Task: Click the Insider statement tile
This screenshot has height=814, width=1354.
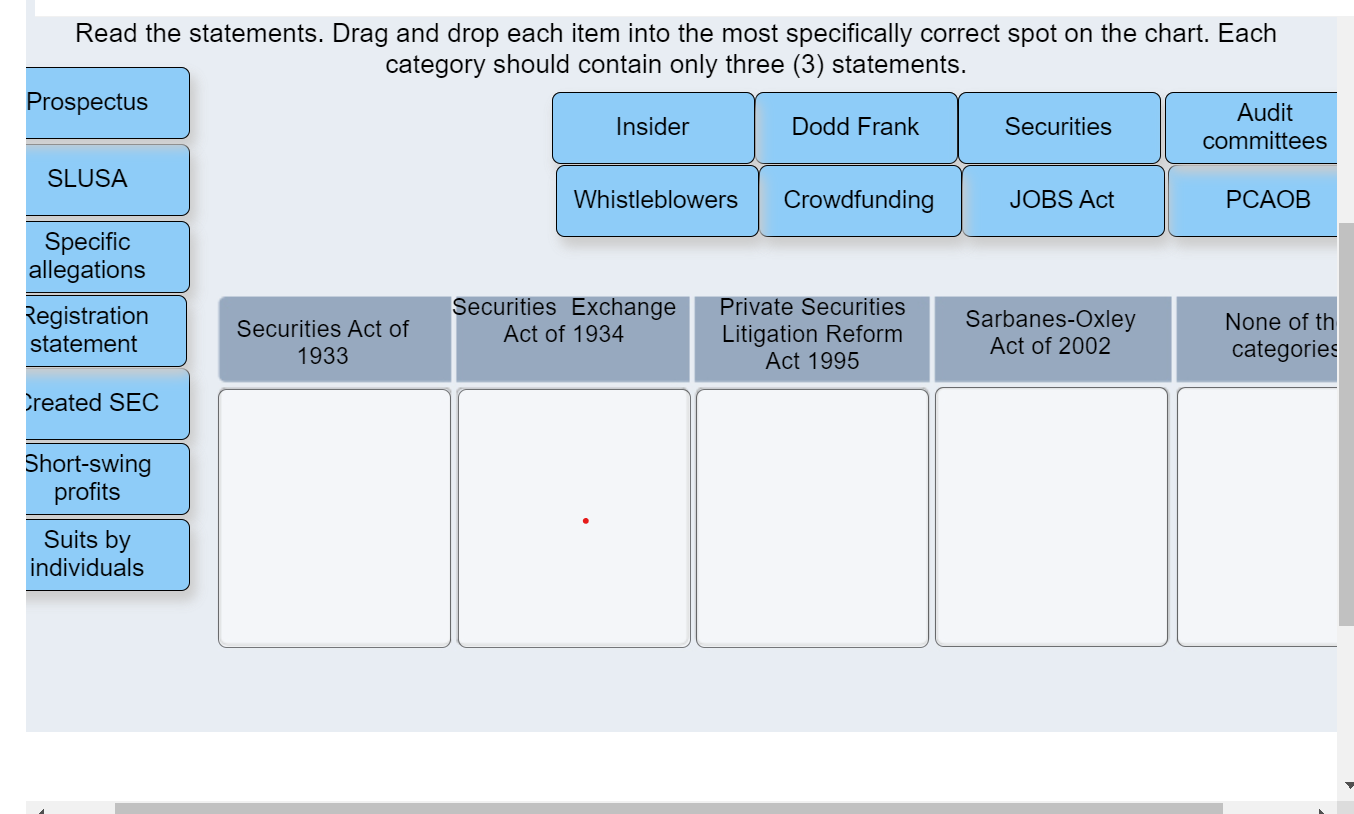Action: pyautogui.click(x=652, y=127)
